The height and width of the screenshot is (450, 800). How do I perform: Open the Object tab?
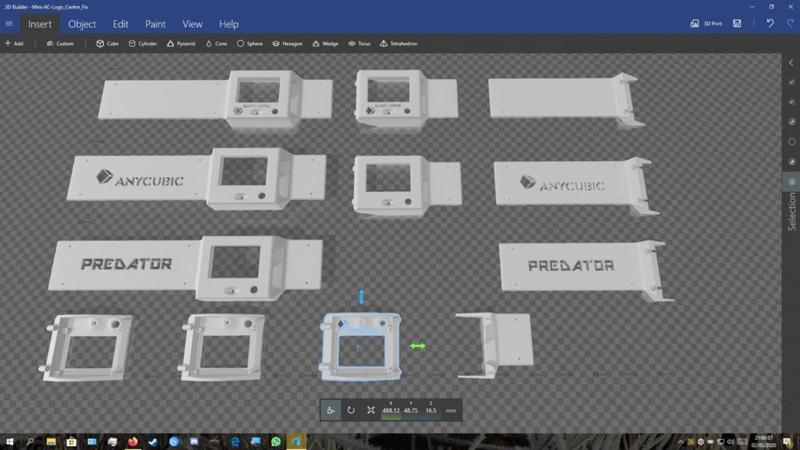[82, 24]
